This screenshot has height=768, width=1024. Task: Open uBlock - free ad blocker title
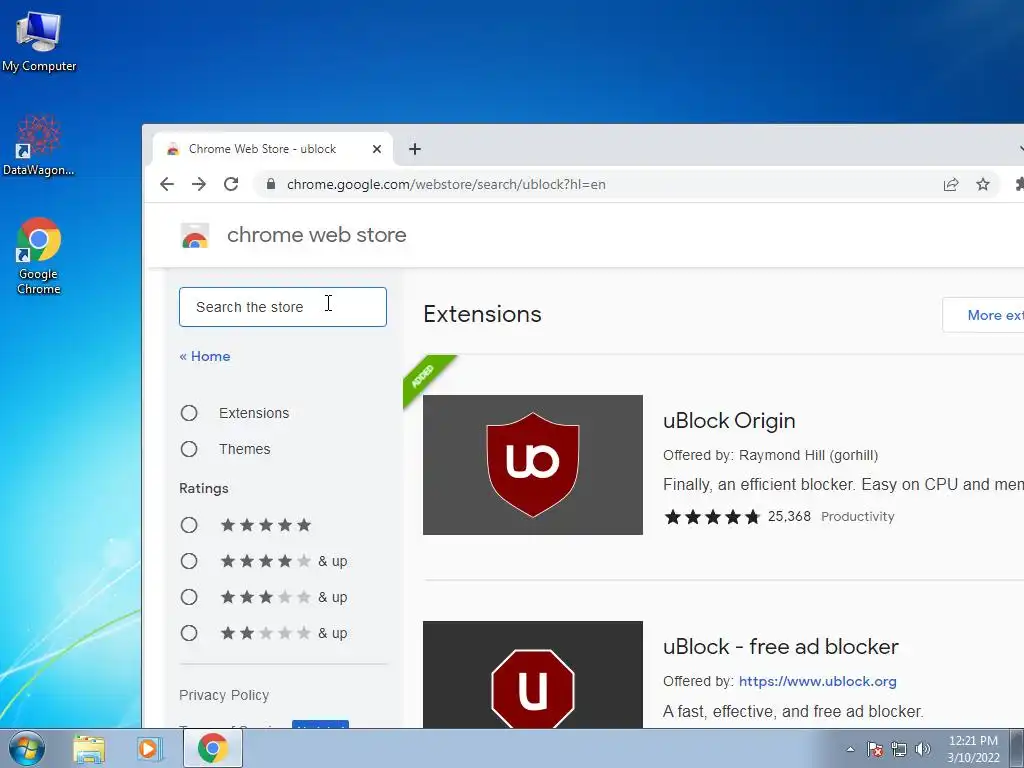point(780,647)
